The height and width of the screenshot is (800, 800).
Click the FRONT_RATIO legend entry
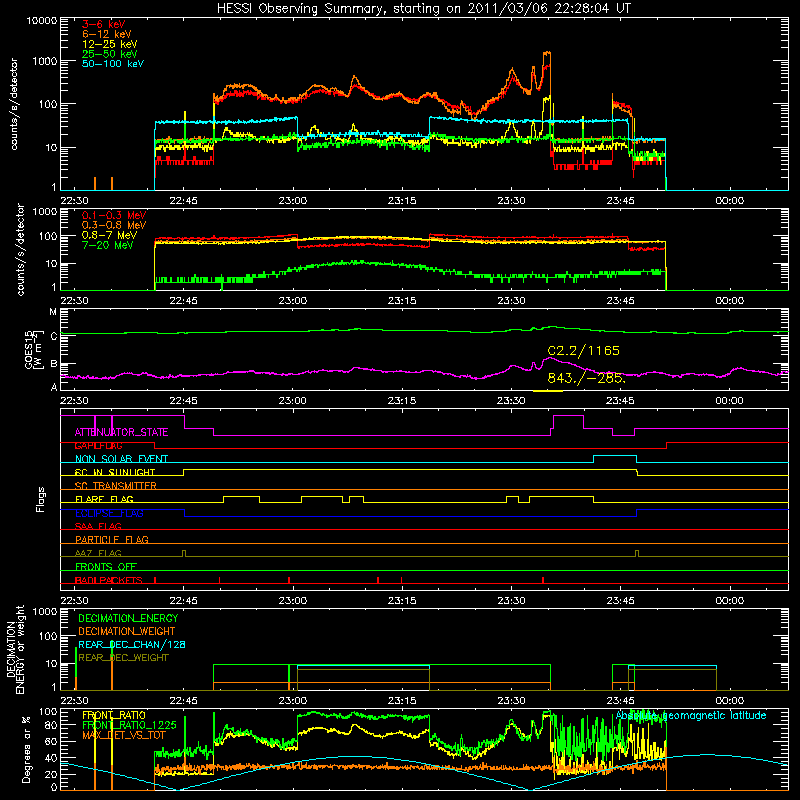[114, 715]
